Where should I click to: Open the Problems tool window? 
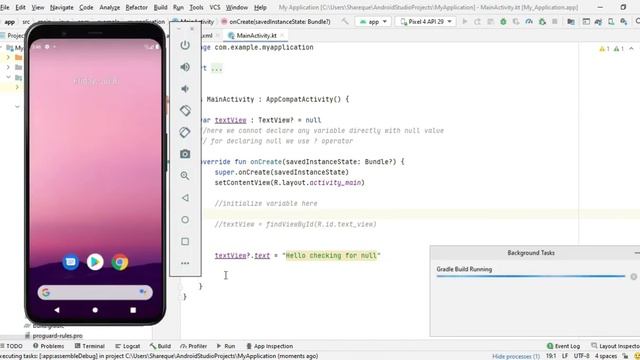pos(48,346)
